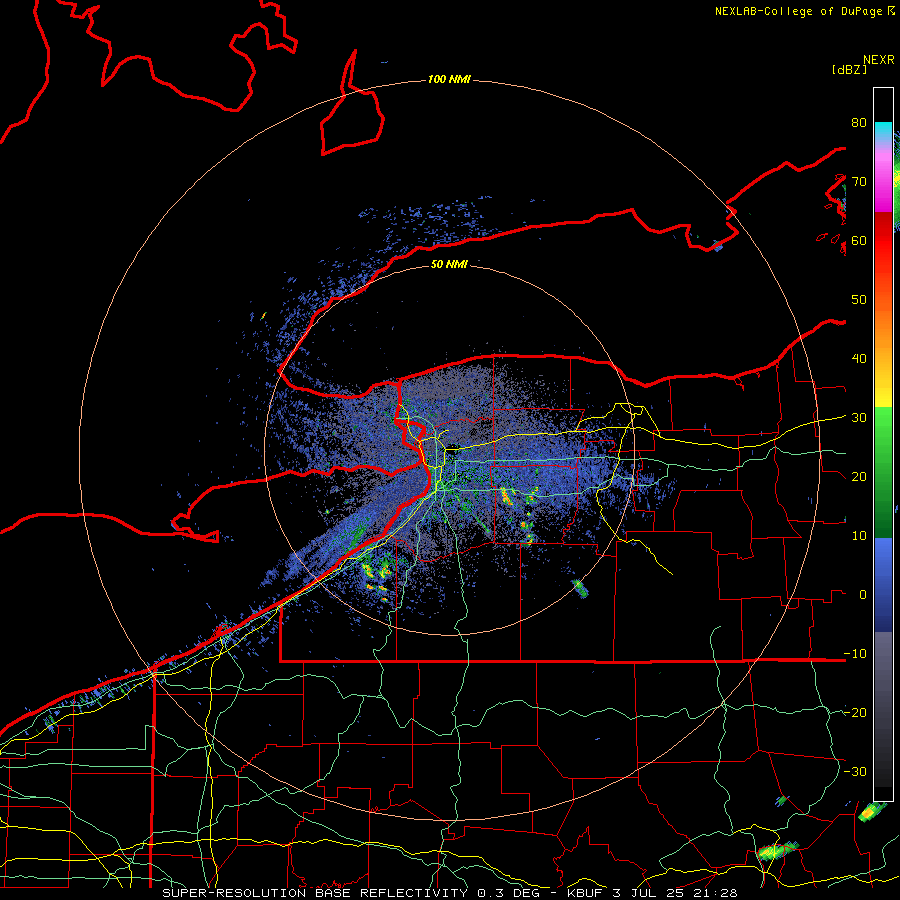
Task: Click the 20 value on the dBZ scale
Action: [x=859, y=477]
